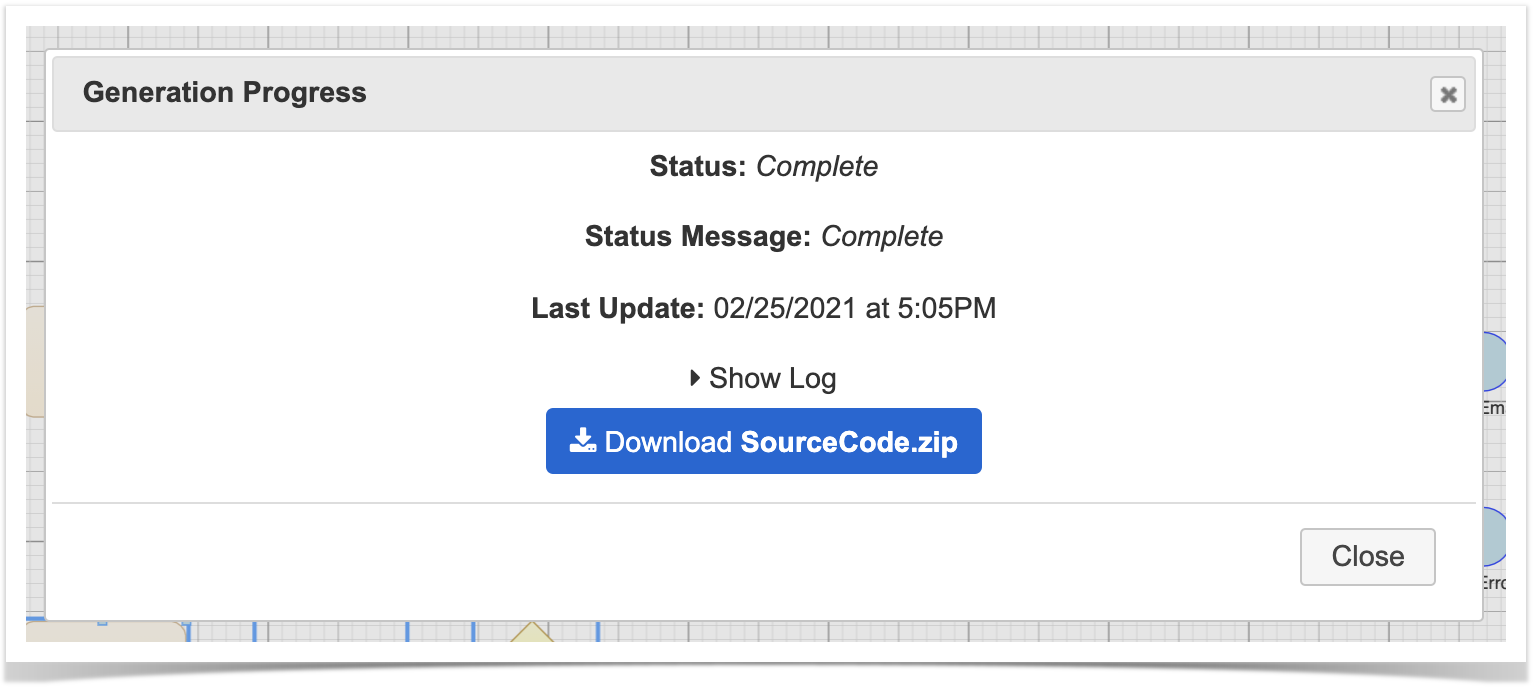
Task: Select the beige rounded node at left edge
Action: [x=35, y=362]
